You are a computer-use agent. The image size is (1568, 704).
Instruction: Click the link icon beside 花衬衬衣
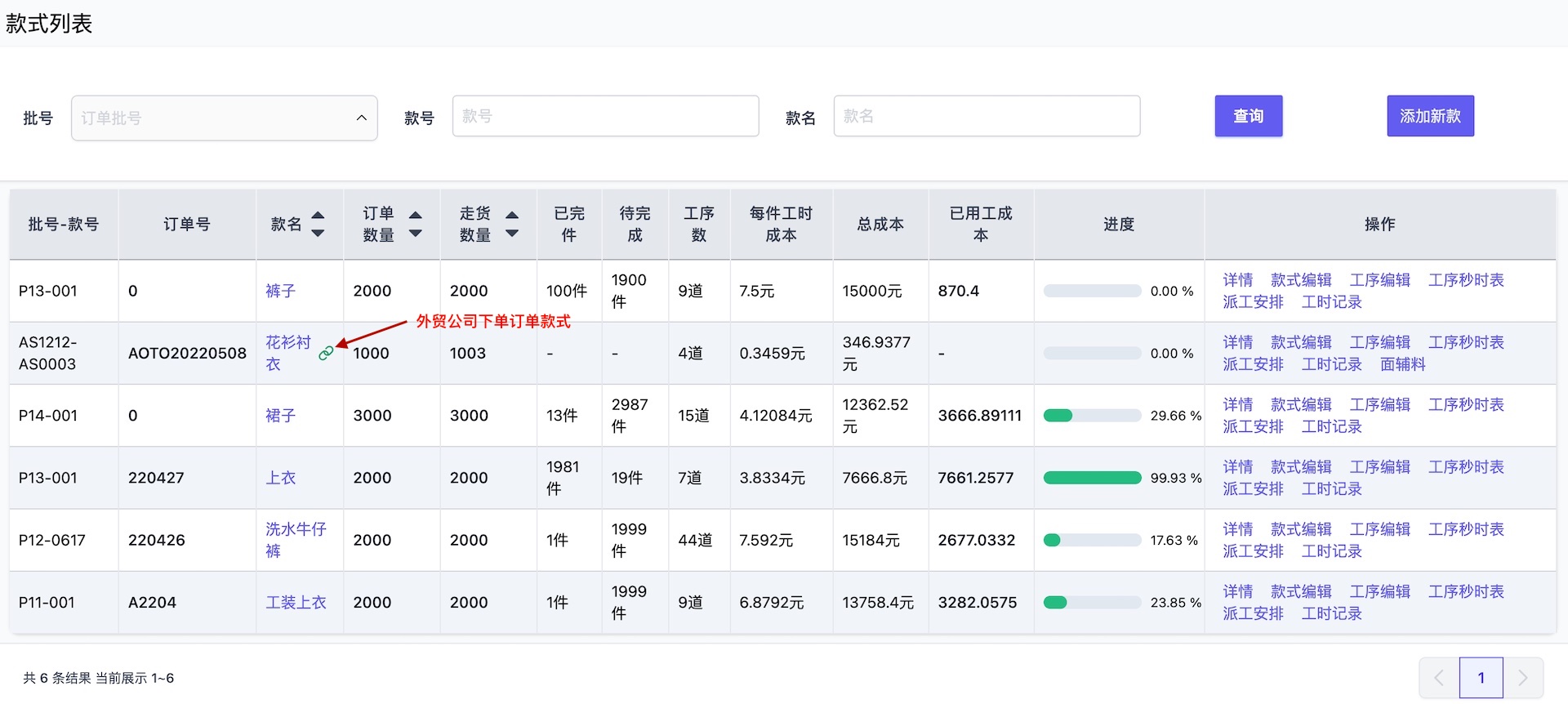coord(326,353)
